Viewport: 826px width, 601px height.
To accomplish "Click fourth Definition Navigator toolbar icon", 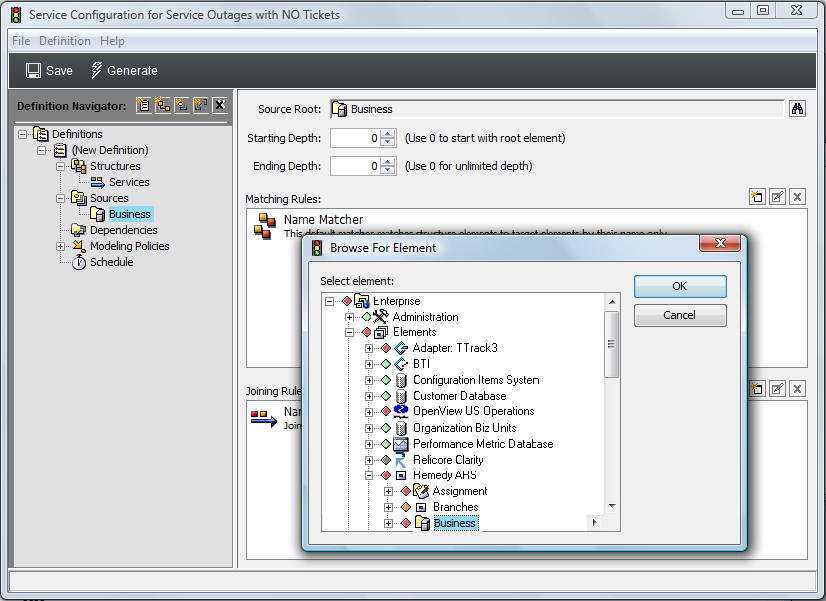I will point(201,105).
